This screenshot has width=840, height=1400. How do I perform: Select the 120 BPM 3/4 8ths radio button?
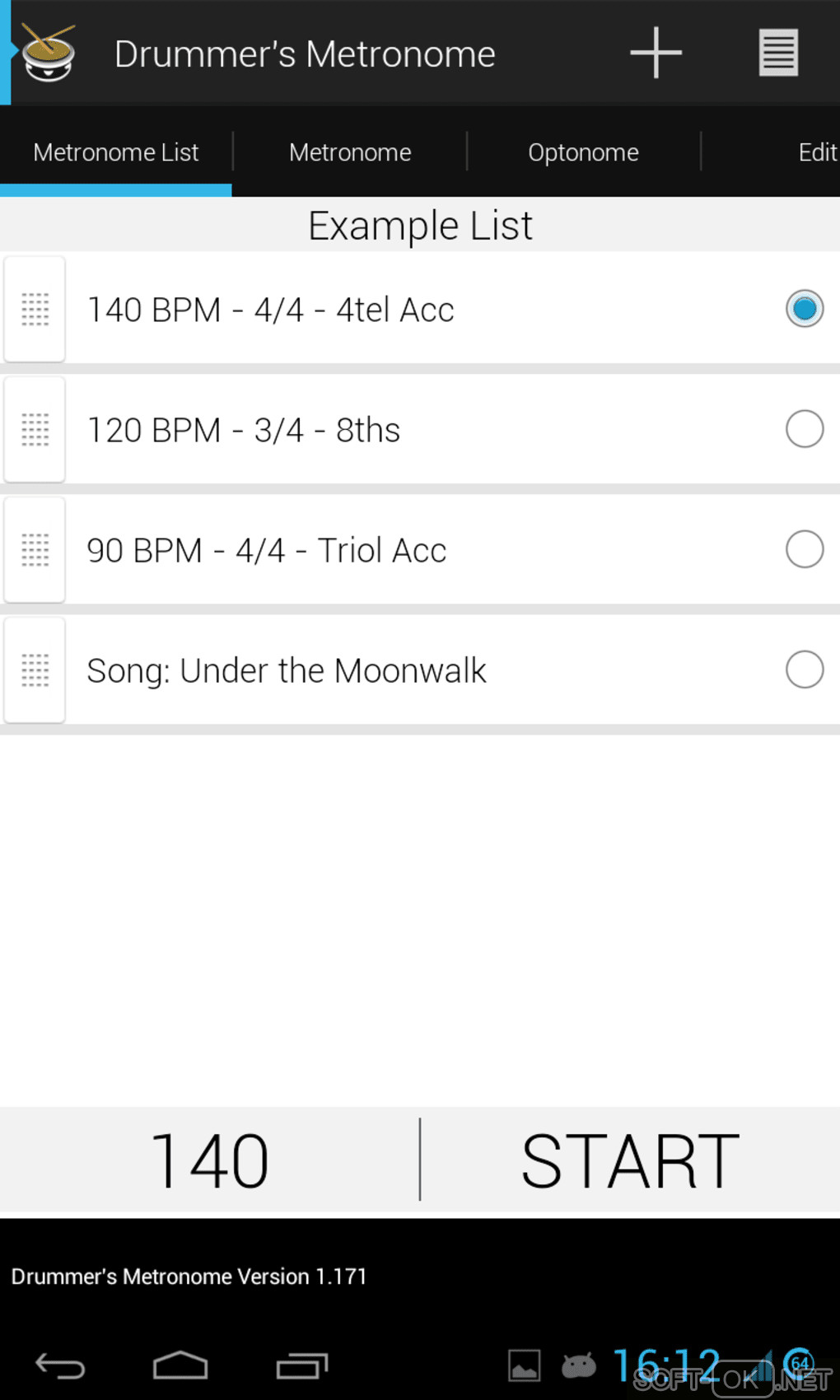coord(804,429)
